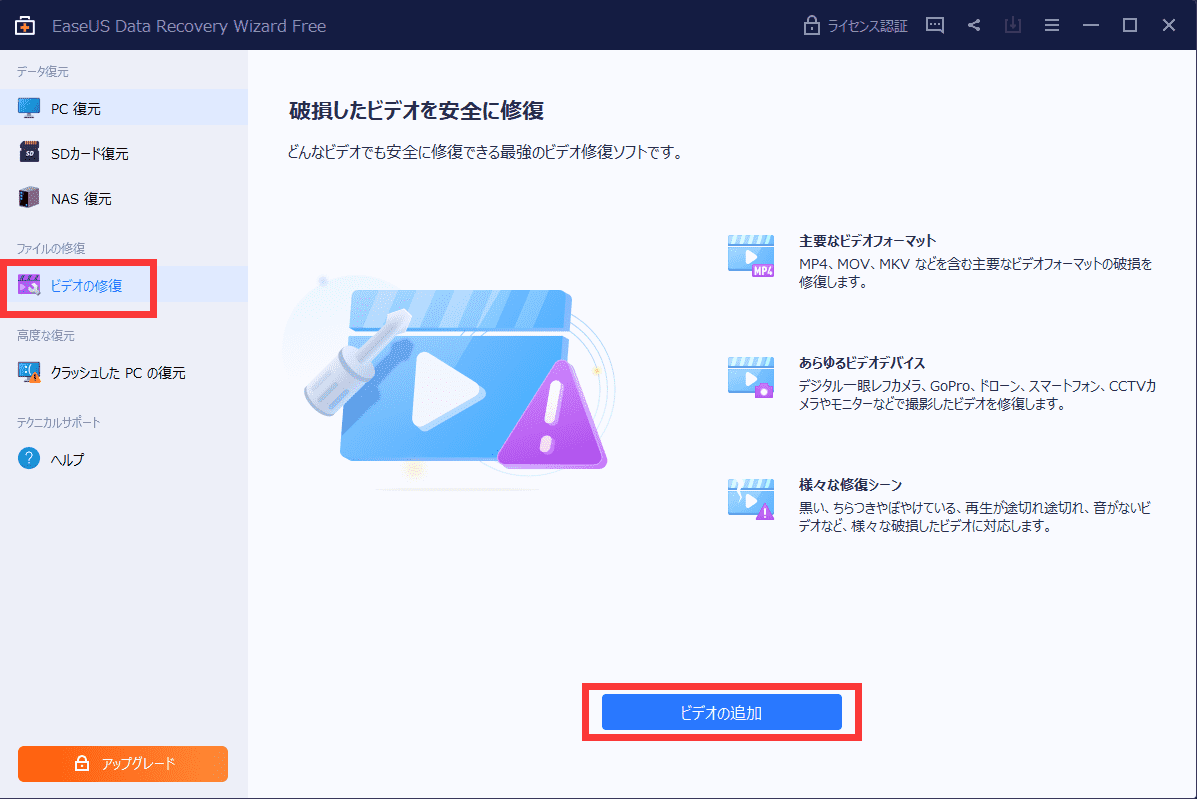Click the MP4 video format icon
Screen dimensions: 1197x799
(x=751, y=255)
